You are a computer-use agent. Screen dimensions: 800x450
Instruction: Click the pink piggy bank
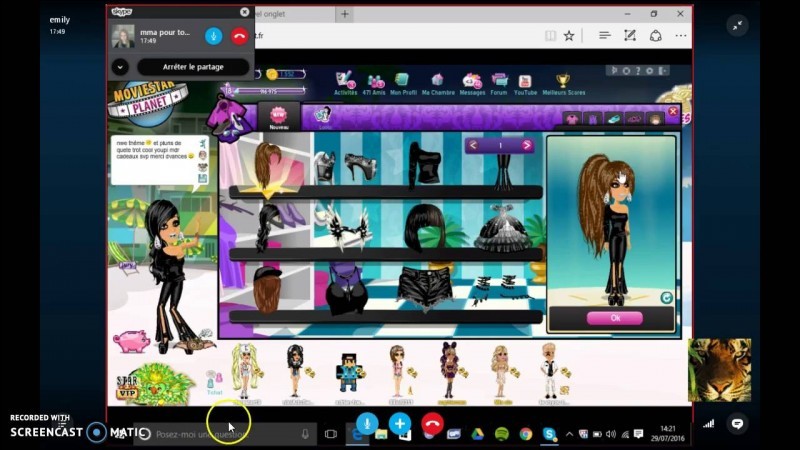[x=132, y=341]
